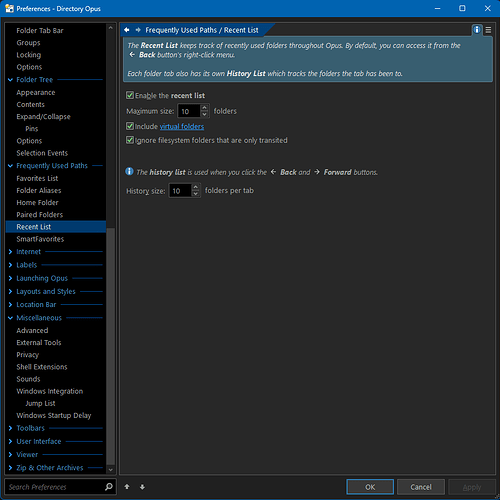Click the down arrow beside search box

[x=142, y=487]
